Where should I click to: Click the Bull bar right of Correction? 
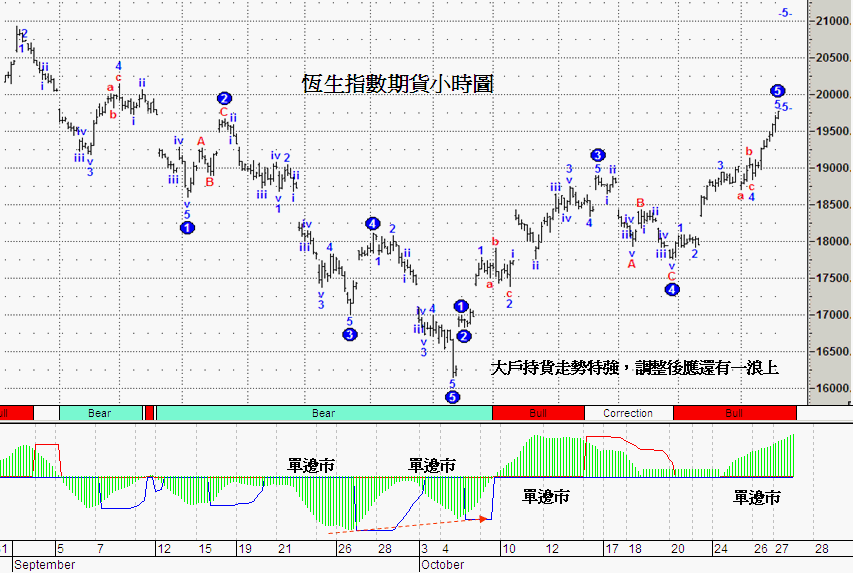tap(734, 413)
